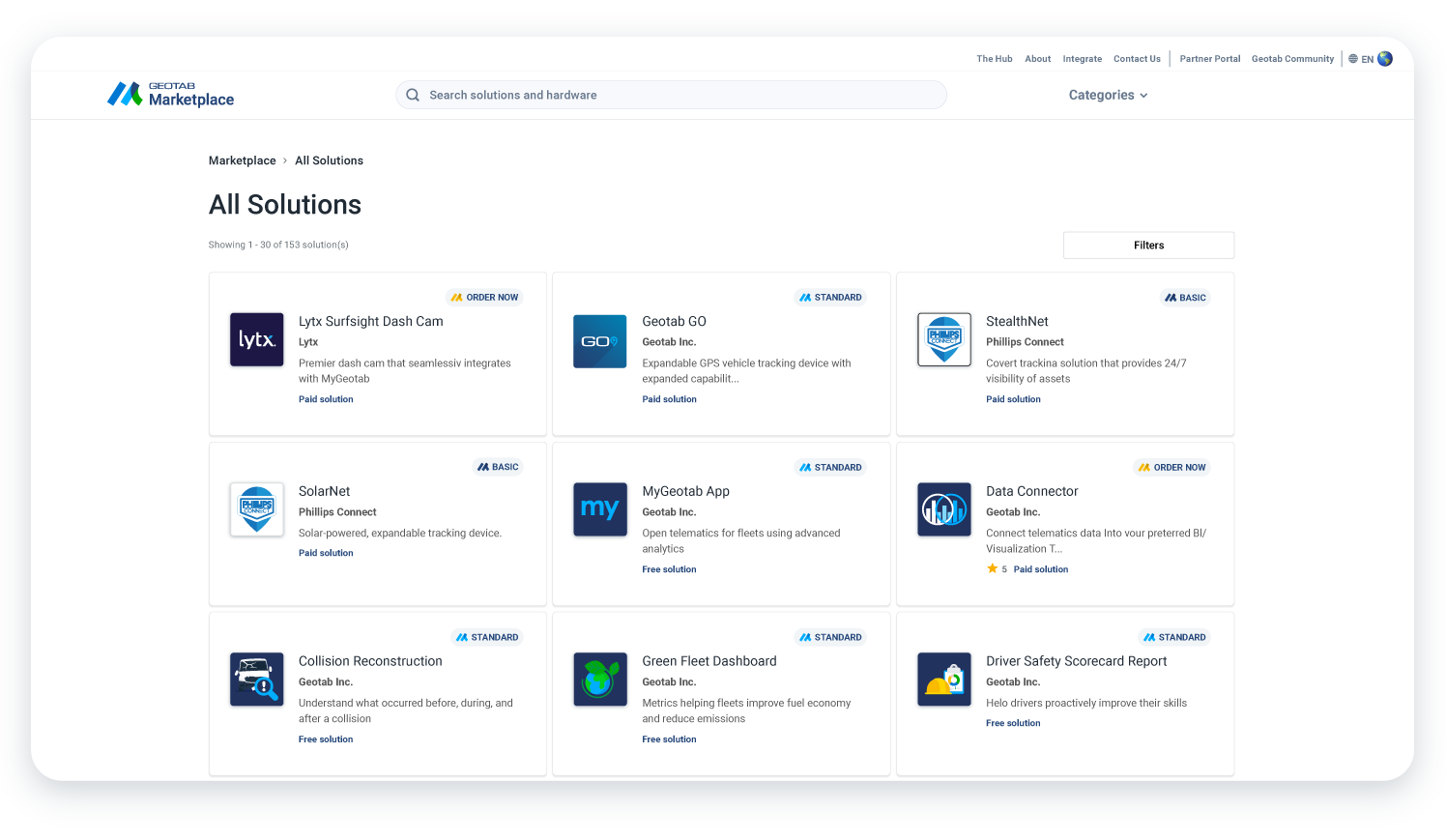
Task: Open the Filters panel
Action: click(1148, 245)
